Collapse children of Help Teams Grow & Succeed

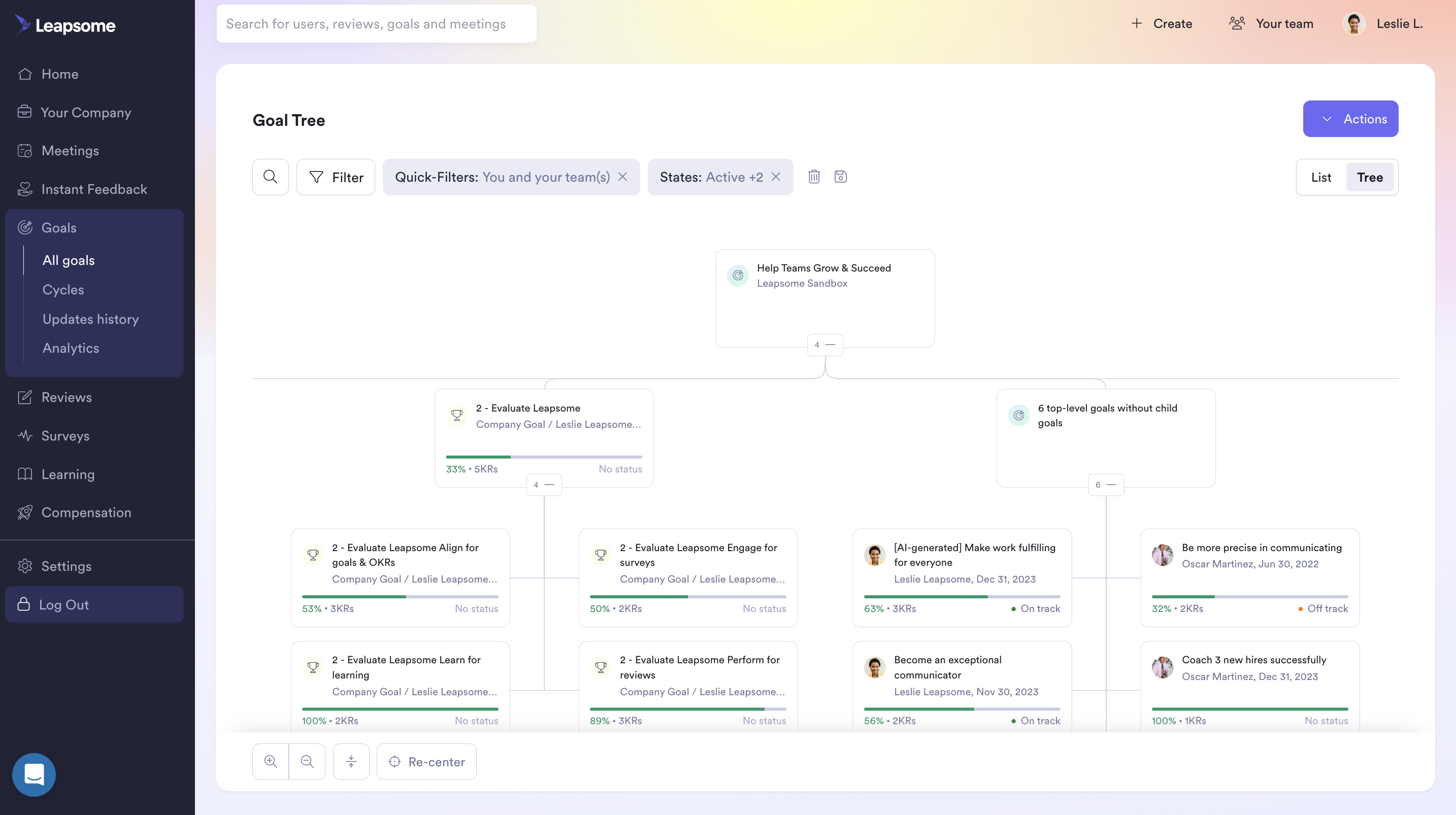coord(824,345)
